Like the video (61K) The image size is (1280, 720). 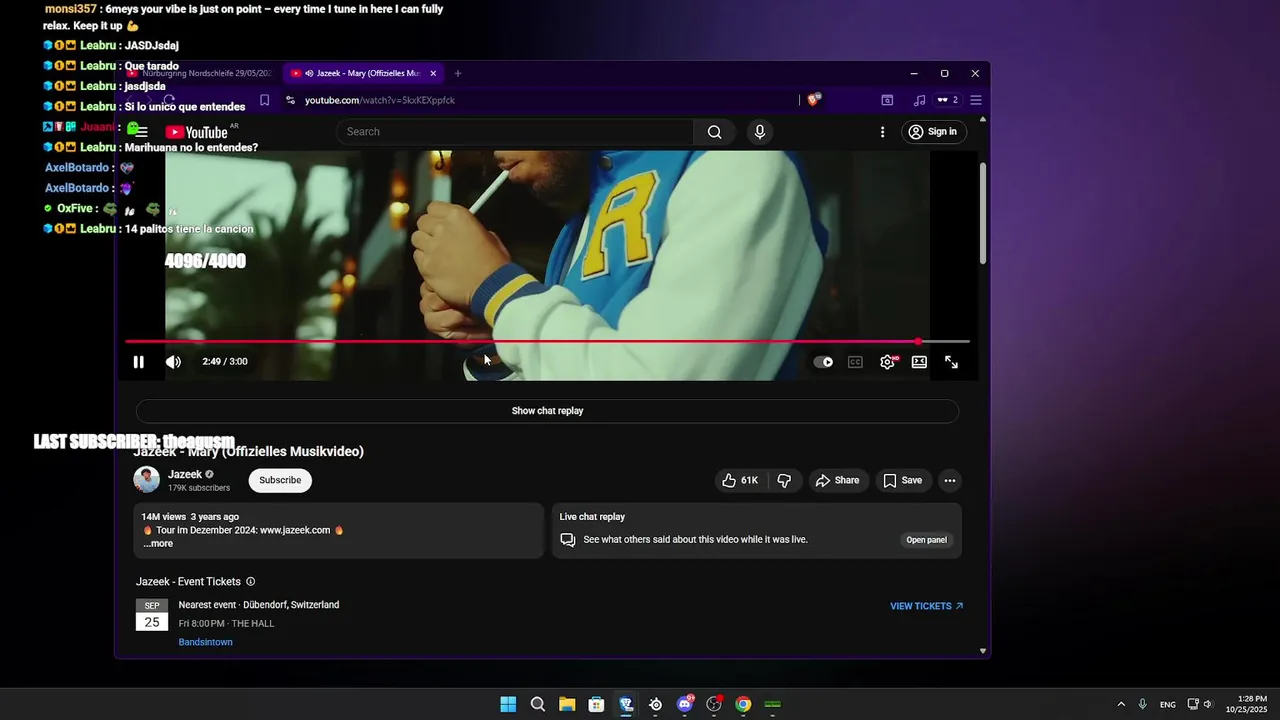[741, 480]
